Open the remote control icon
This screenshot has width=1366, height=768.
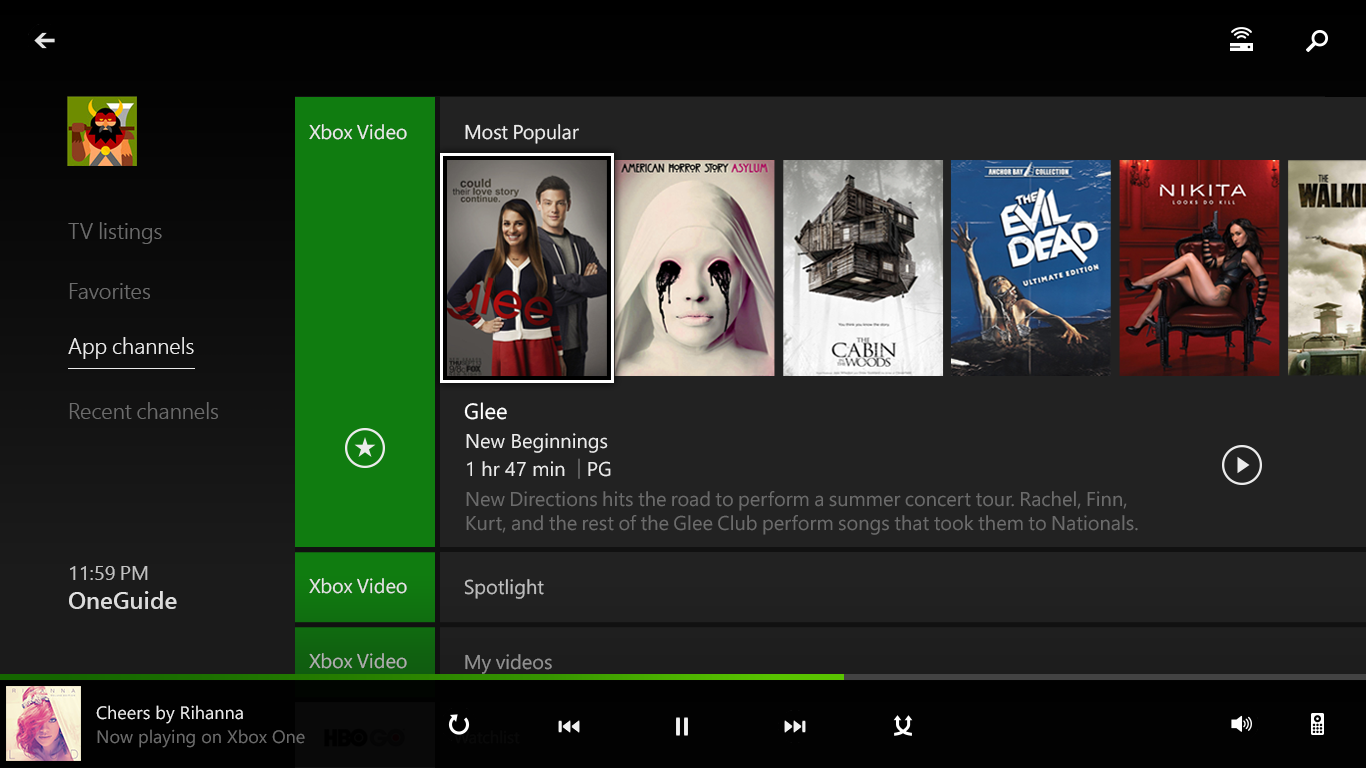[1317, 726]
